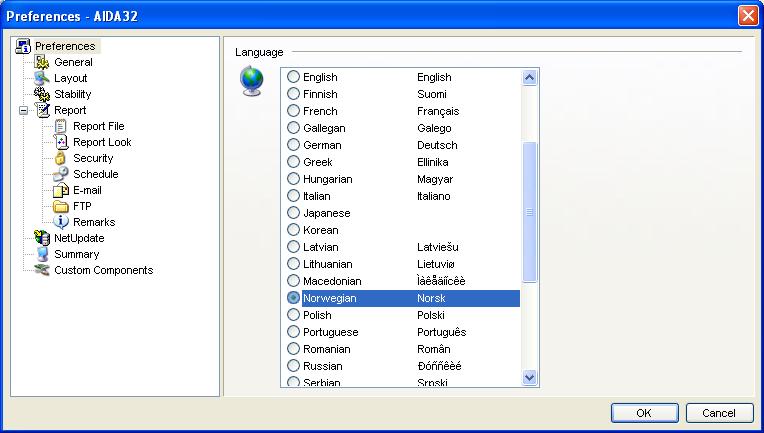Screen dimensions: 764x433
Task: Click the Report Look icon
Action: click(61, 142)
